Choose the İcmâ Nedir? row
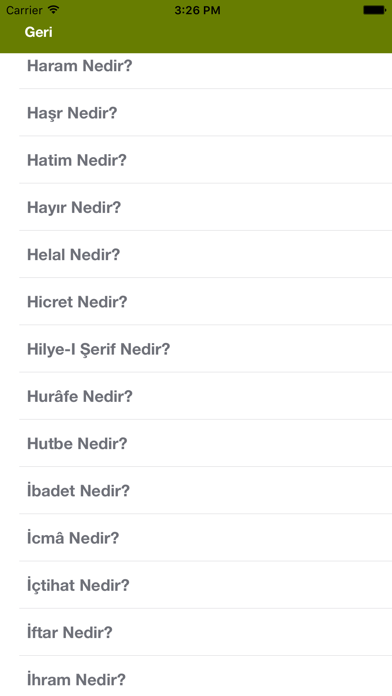The width and height of the screenshot is (392, 696). click(x=196, y=538)
